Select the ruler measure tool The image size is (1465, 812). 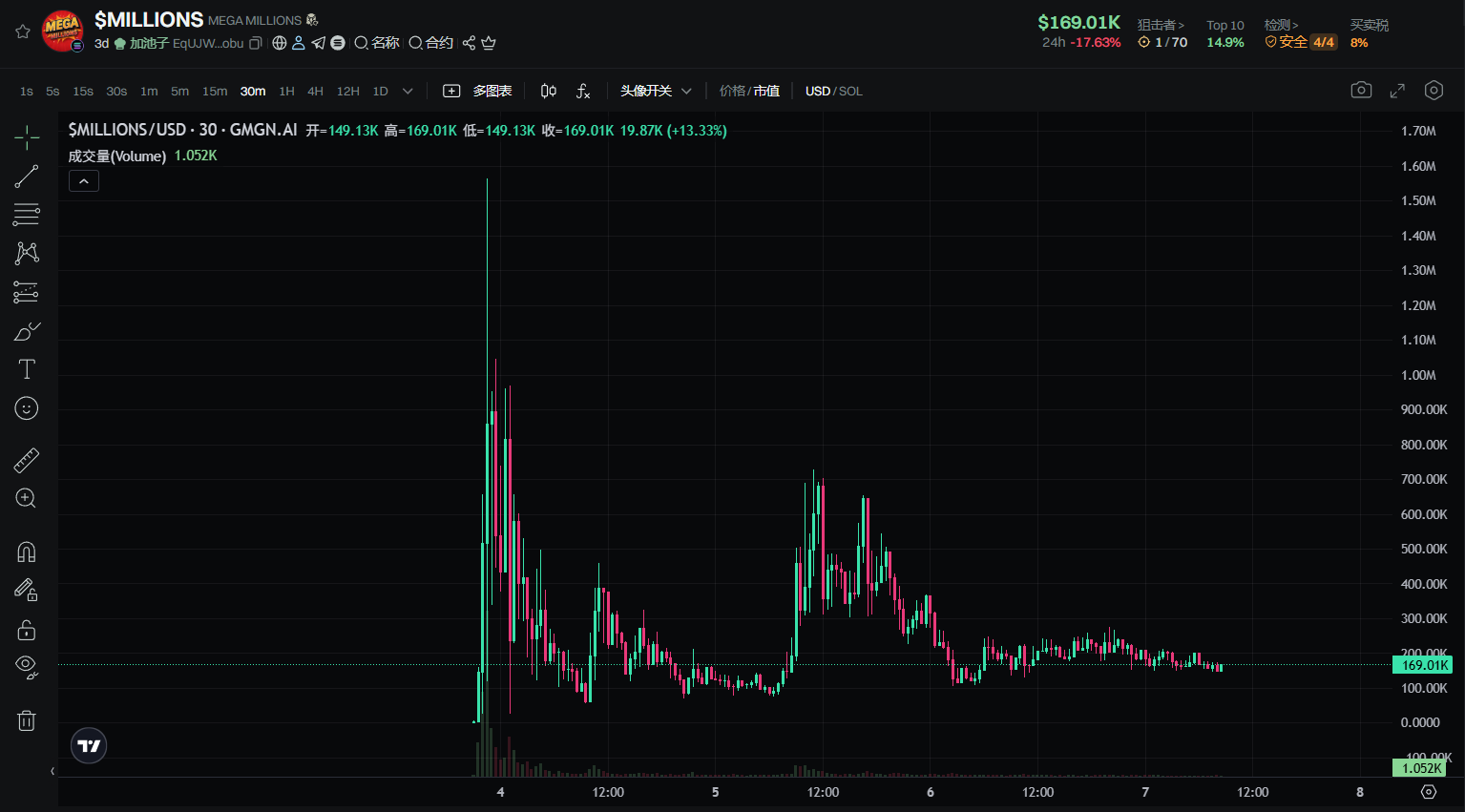[27, 461]
